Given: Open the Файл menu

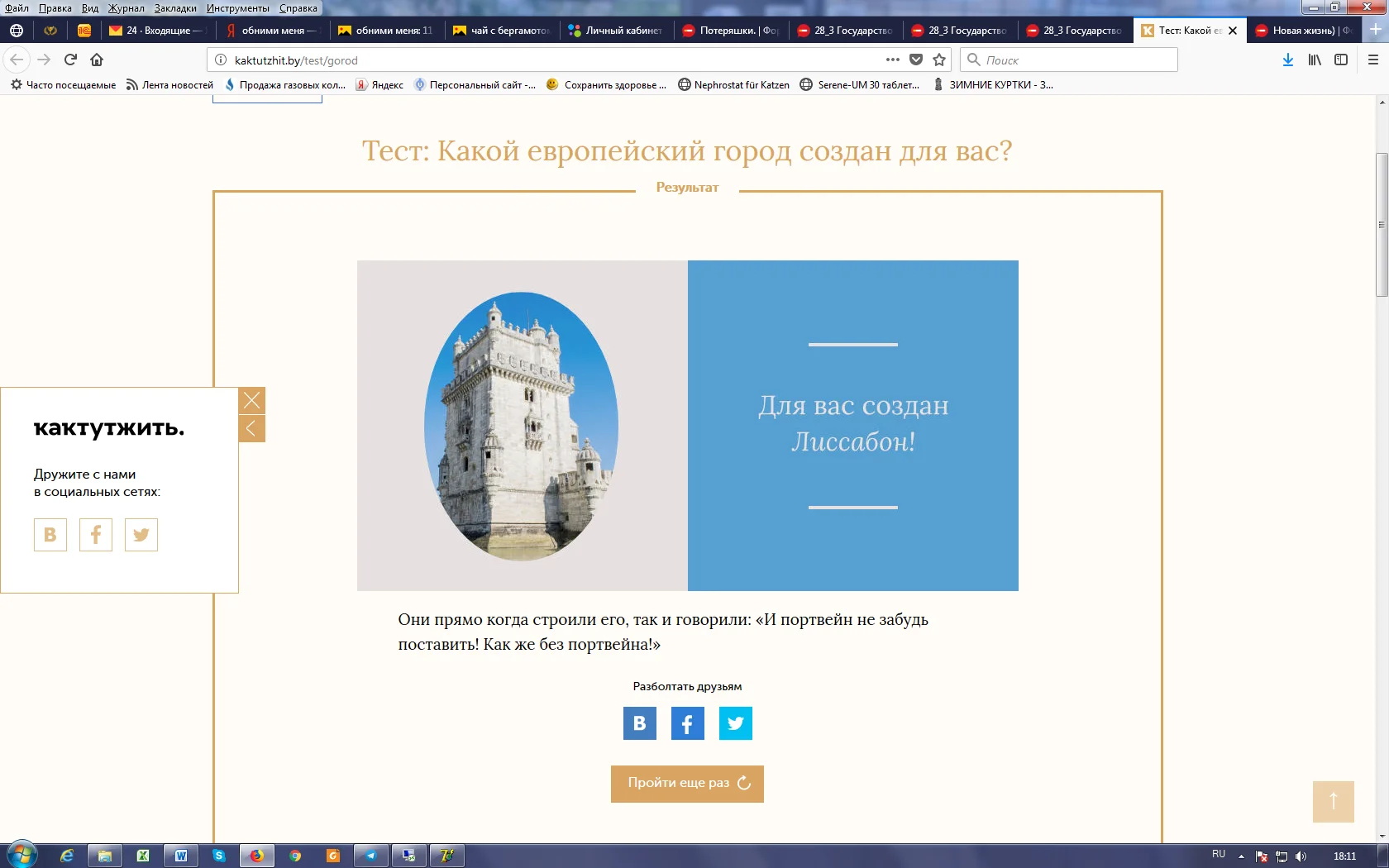Looking at the screenshot, I should tap(17, 8).
